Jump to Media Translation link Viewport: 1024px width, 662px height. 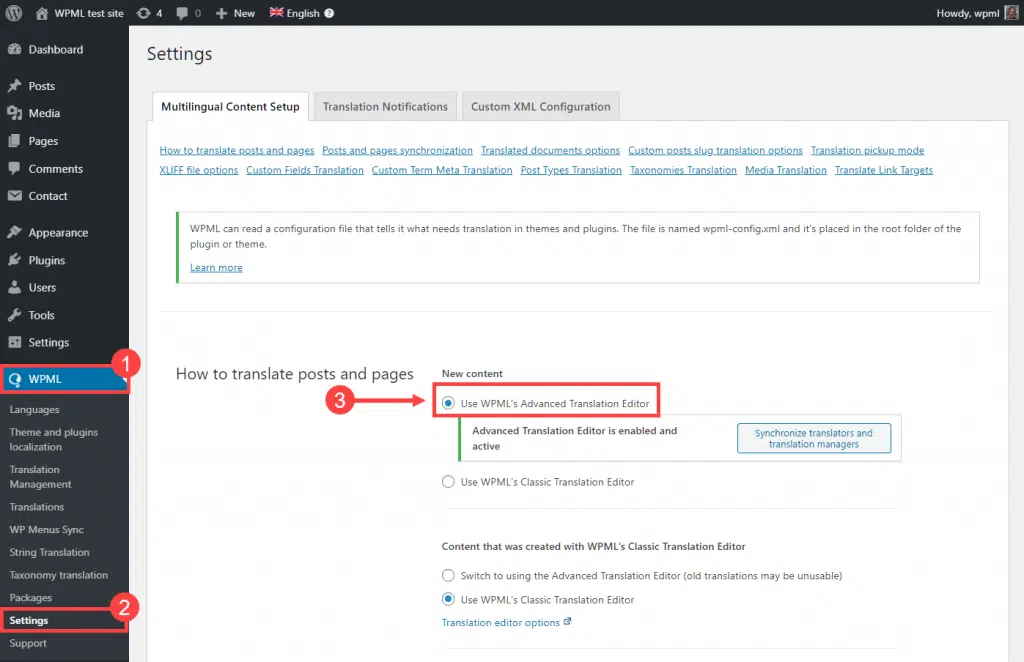[x=786, y=170]
